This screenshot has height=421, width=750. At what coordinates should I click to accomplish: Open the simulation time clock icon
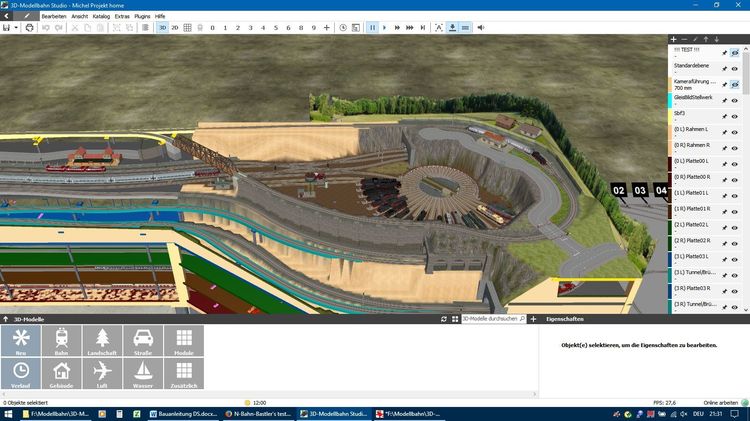pos(343,28)
